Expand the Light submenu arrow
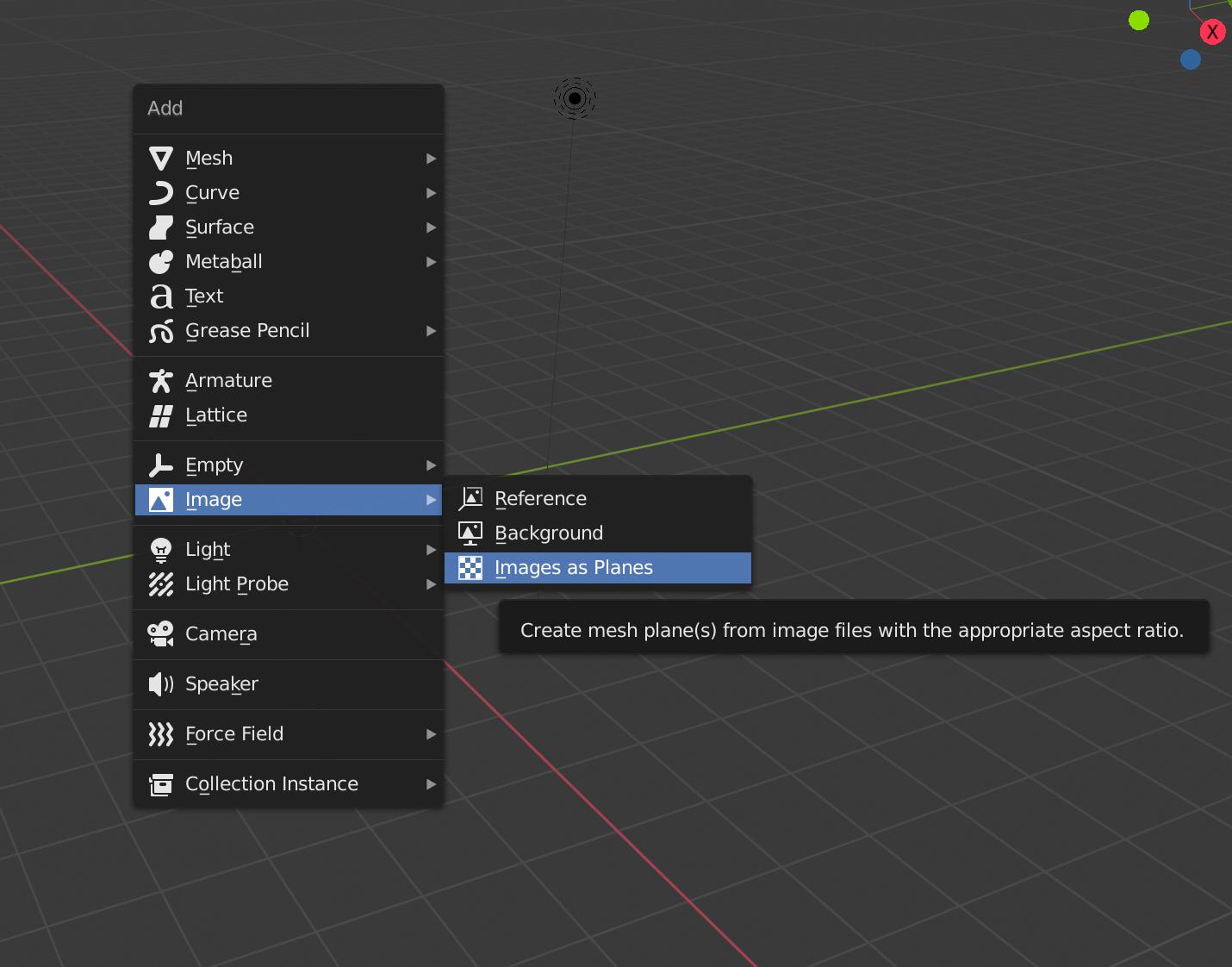The image size is (1232, 967). click(x=431, y=549)
